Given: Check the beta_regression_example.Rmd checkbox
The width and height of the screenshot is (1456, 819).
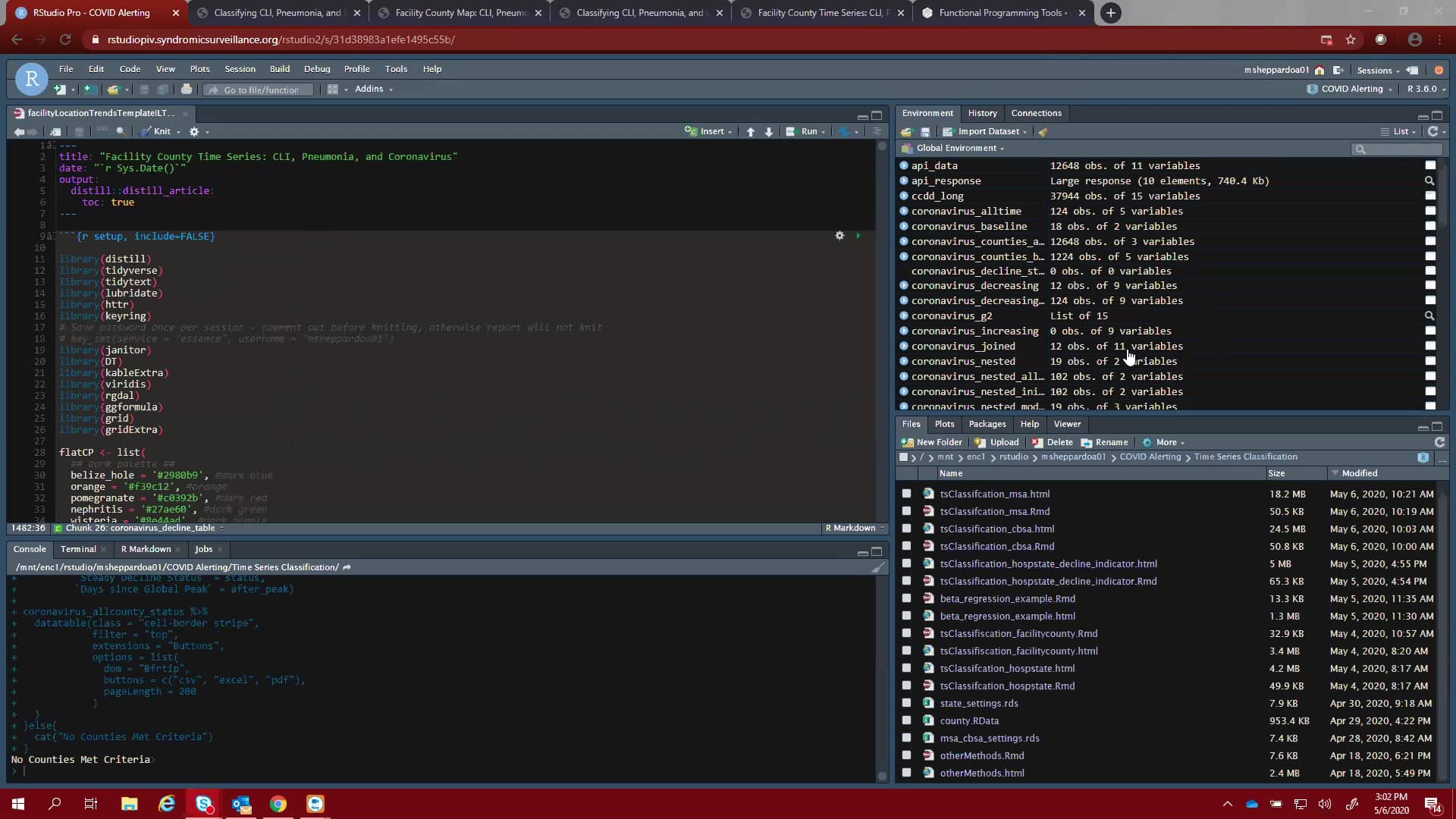Looking at the screenshot, I should (x=906, y=598).
